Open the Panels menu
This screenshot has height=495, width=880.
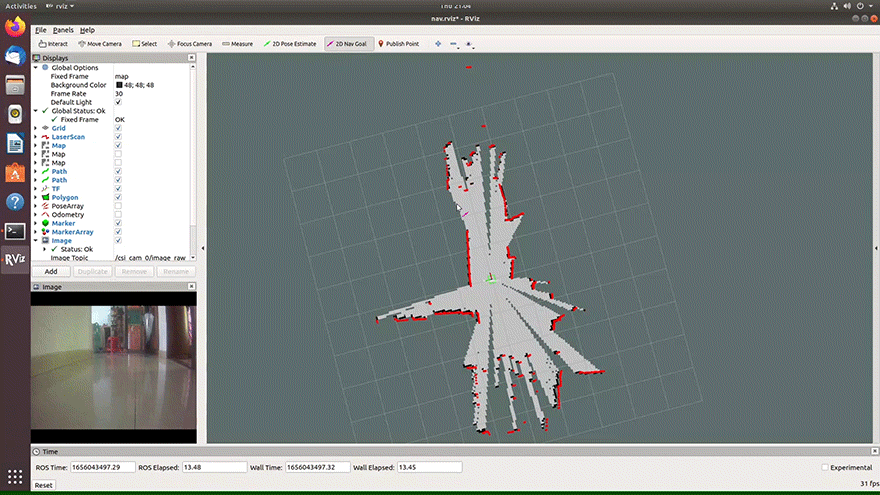click(x=63, y=30)
